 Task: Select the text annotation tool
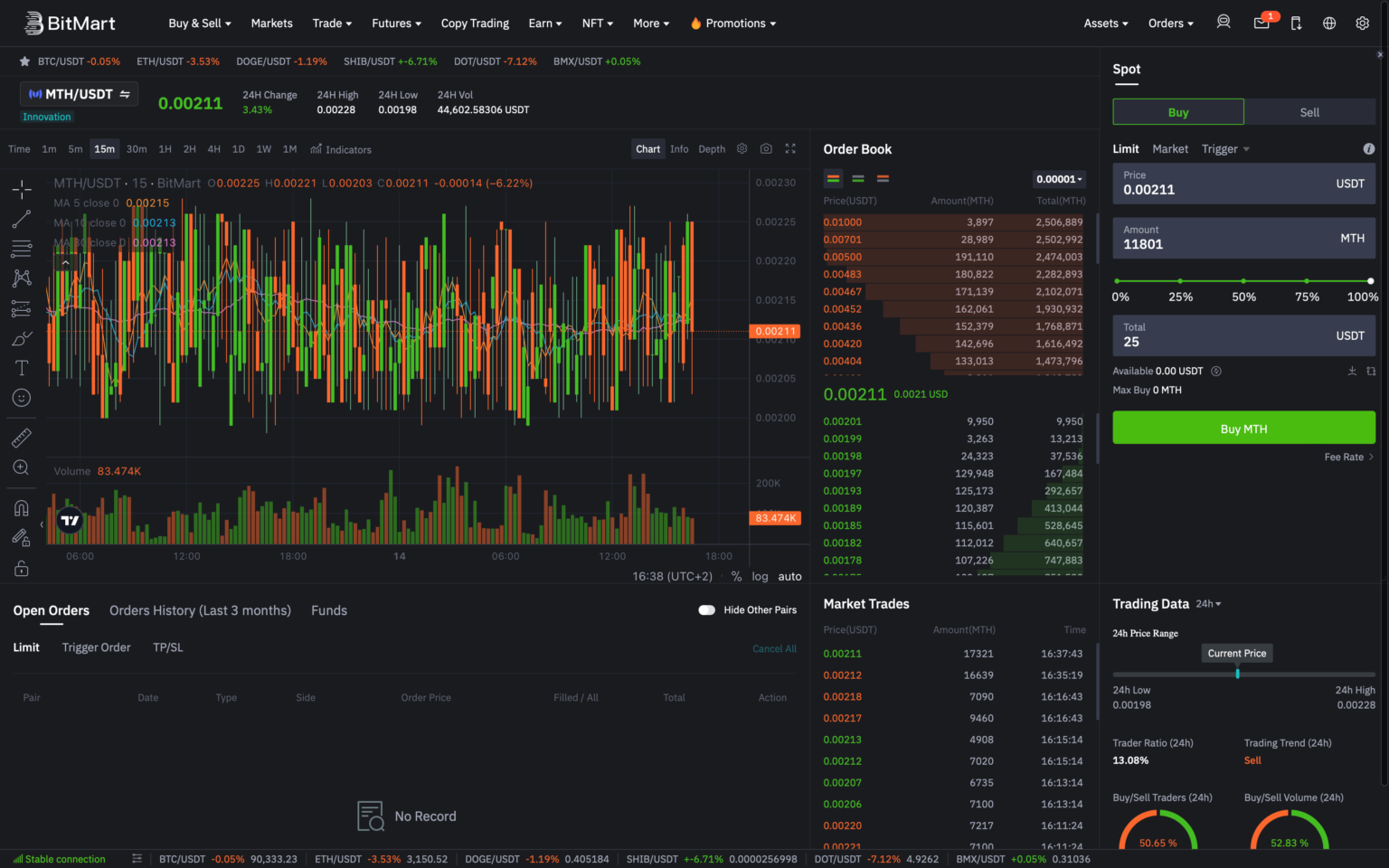point(22,368)
